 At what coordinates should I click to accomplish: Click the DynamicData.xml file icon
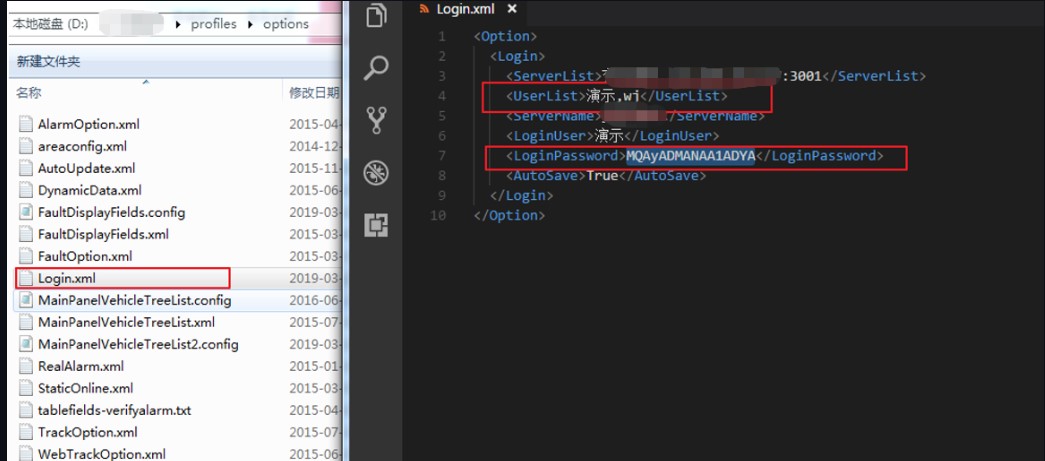(26, 191)
